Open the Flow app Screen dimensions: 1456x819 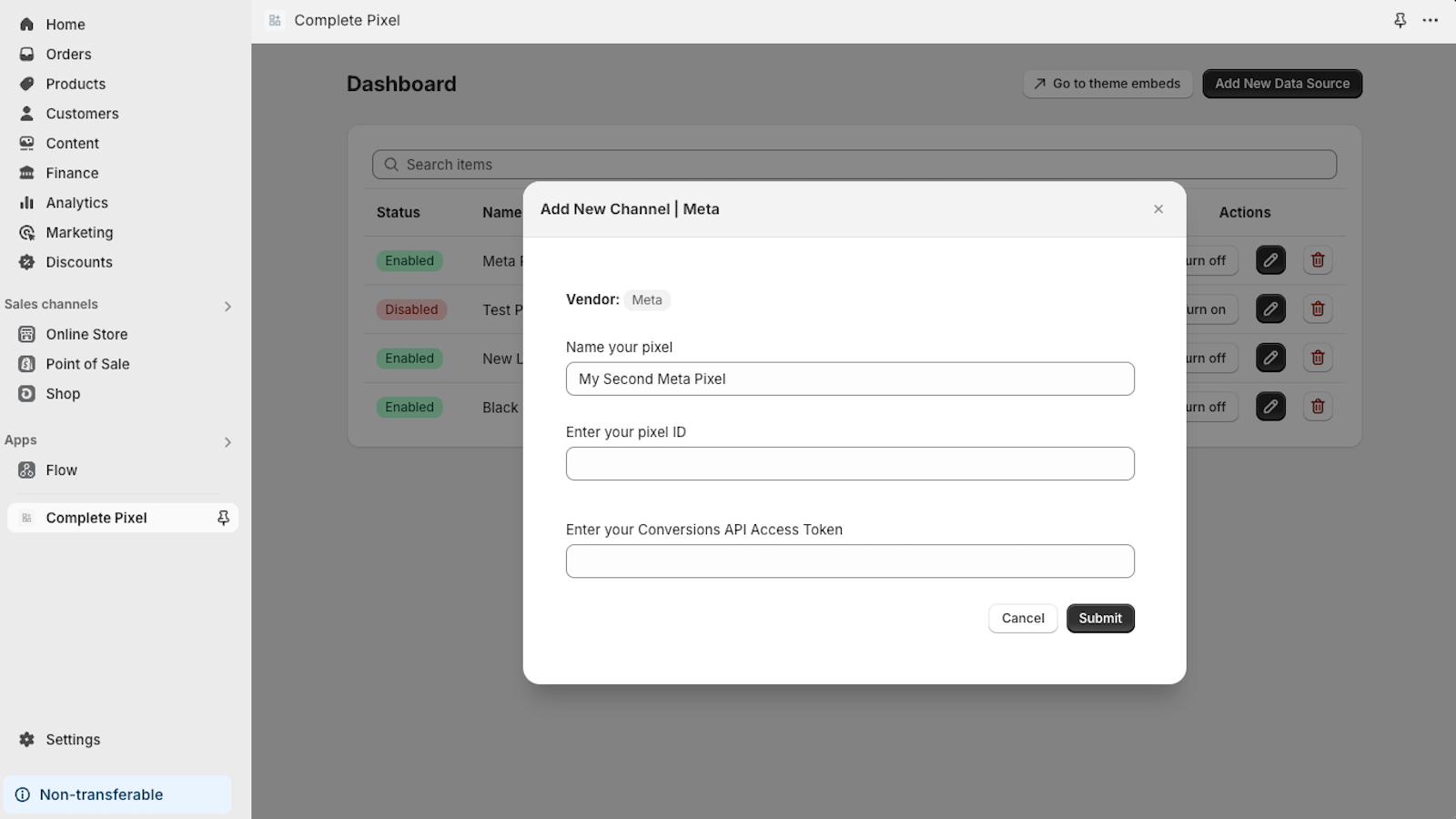[61, 470]
